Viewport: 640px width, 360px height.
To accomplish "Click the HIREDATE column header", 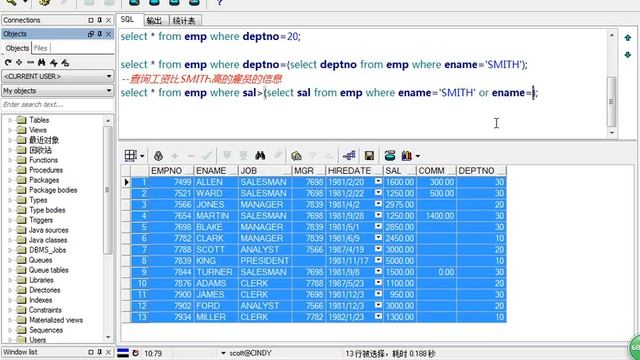I will [354, 171].
